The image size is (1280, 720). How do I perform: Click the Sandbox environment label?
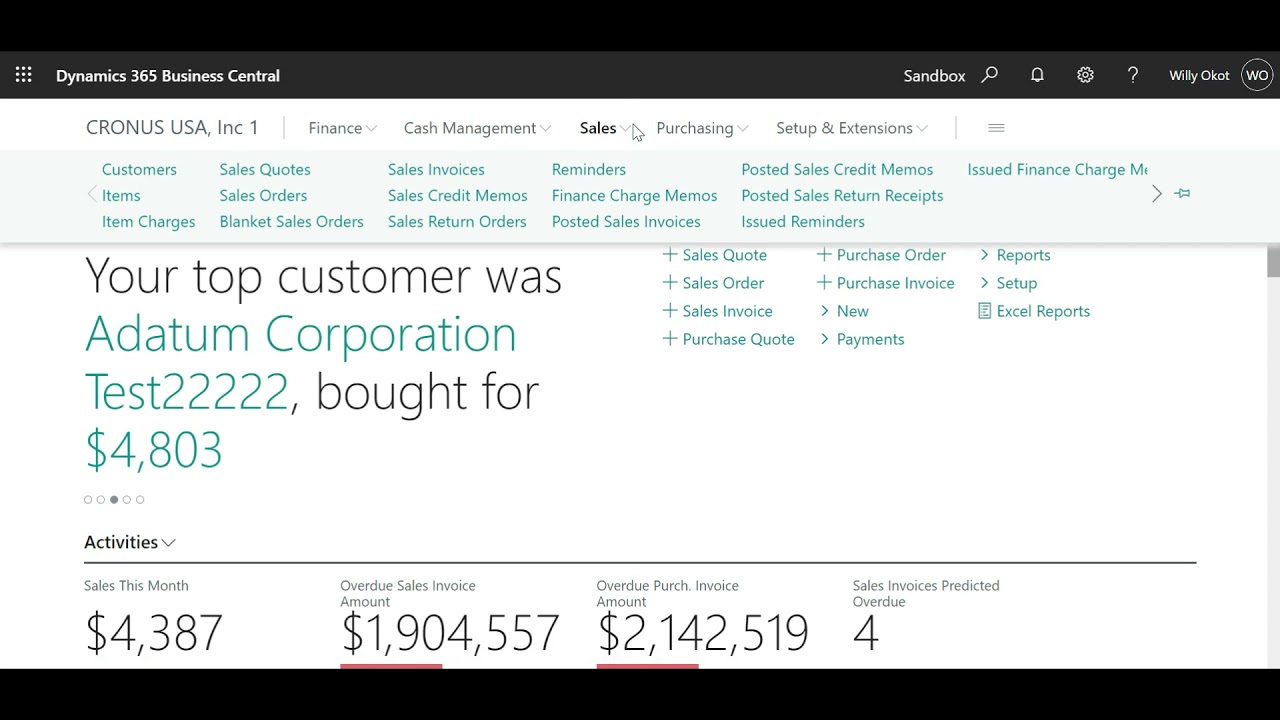click(x=934, y=75)
